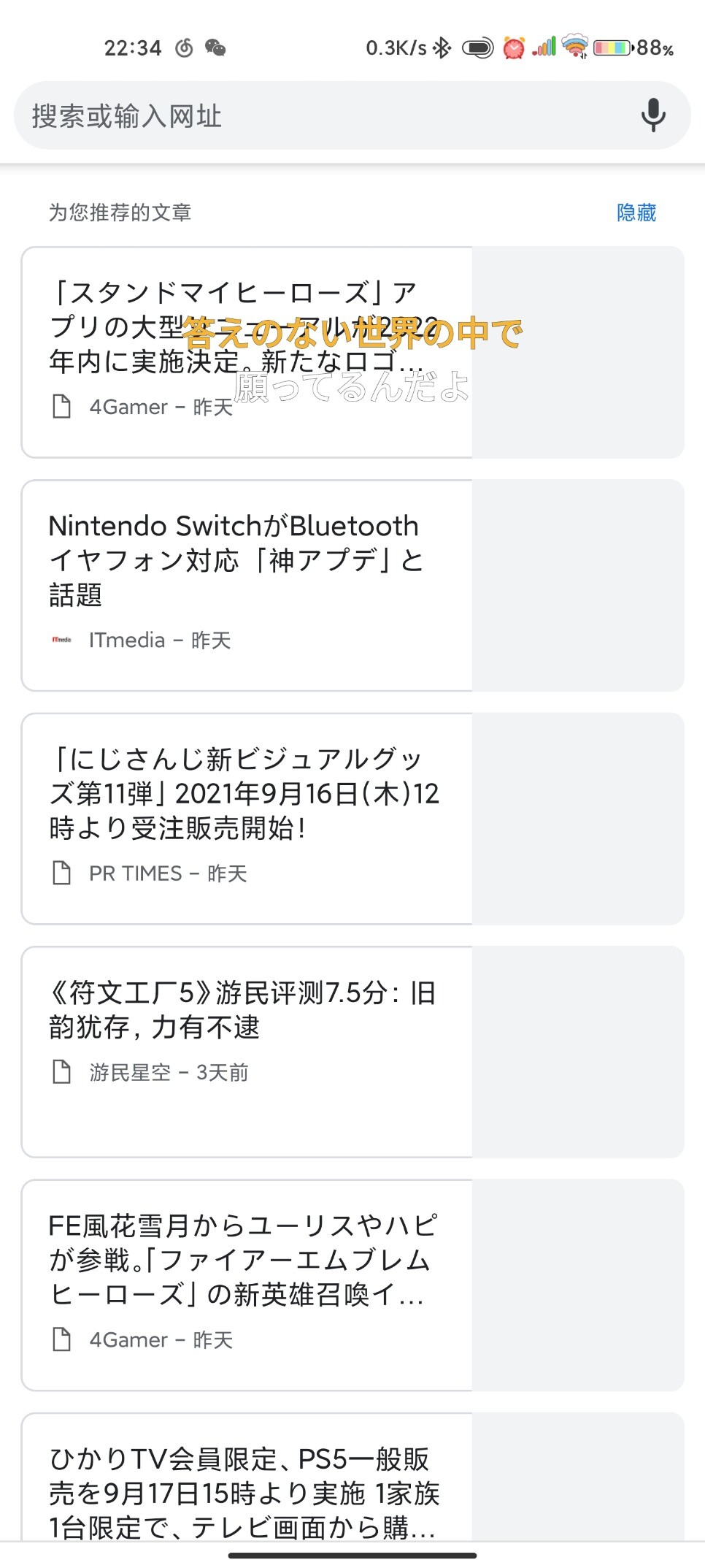Screen dimensions: 705x1568
Task: Open the にじさんじ新ビジュアルグッズ article
Action: tap(244, 793)
